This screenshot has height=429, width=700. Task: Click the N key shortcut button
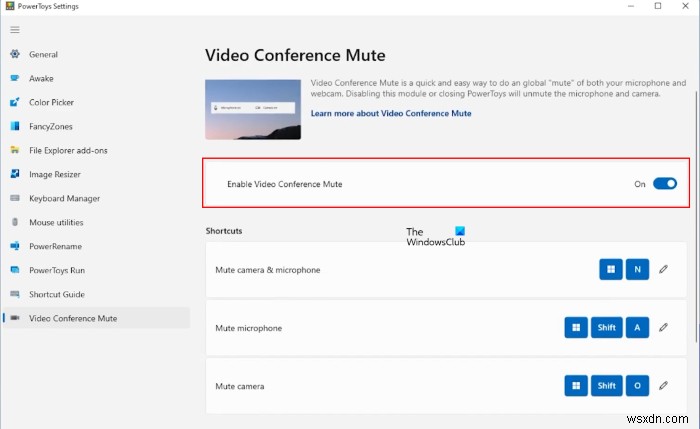pos(636,269)
